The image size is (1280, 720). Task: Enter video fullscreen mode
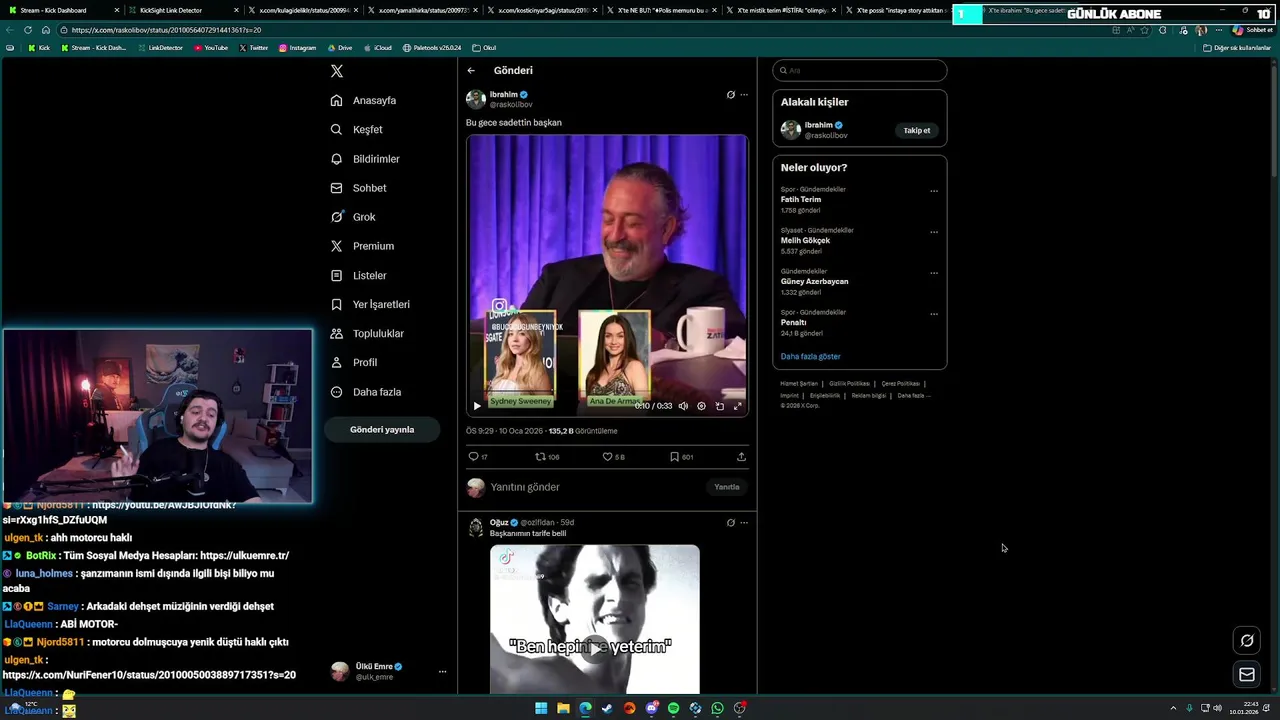click(738, 406)
